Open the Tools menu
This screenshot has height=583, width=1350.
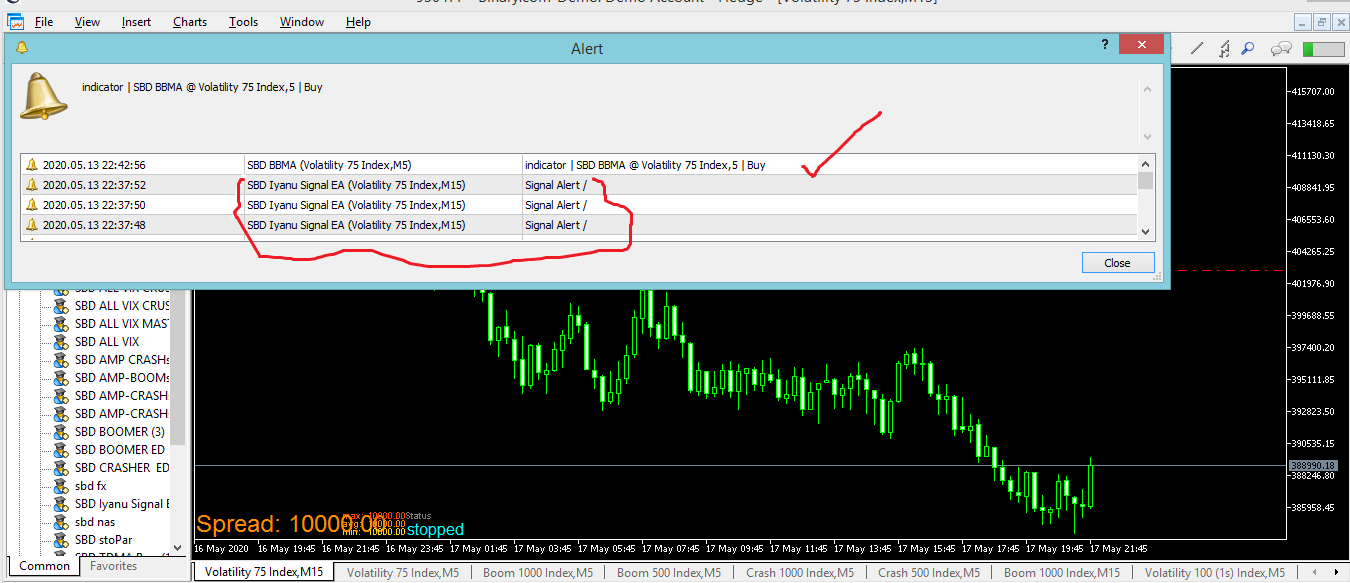click(243, 22)
